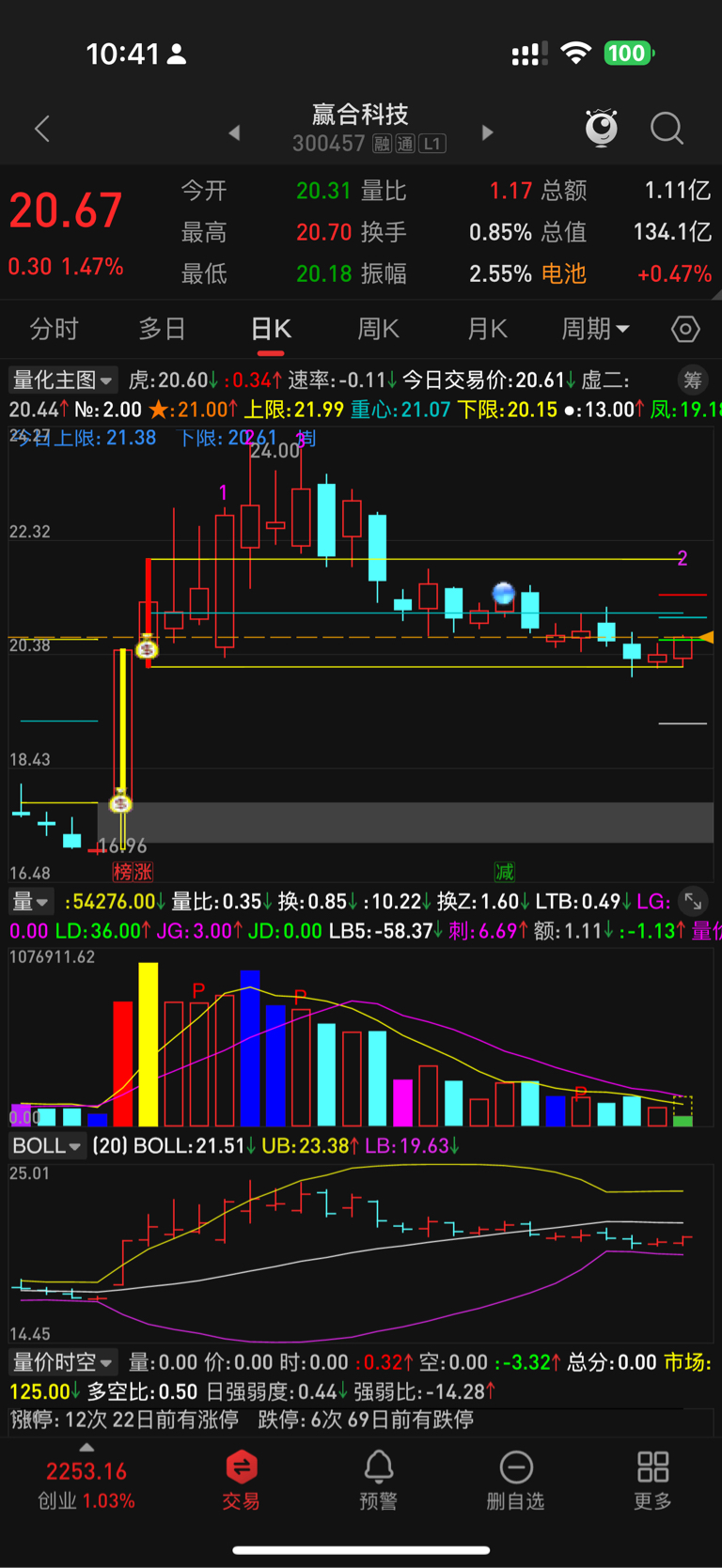Tap the 电池 sector link

564,273
